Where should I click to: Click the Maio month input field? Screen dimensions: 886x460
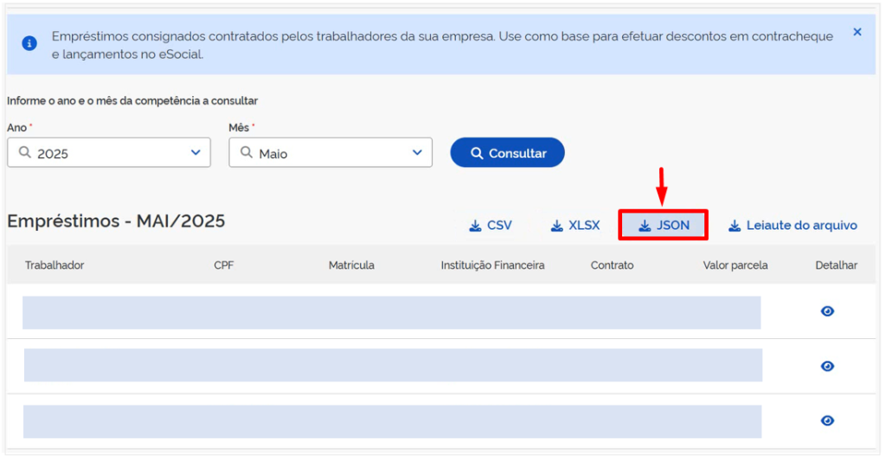[331, 153]
